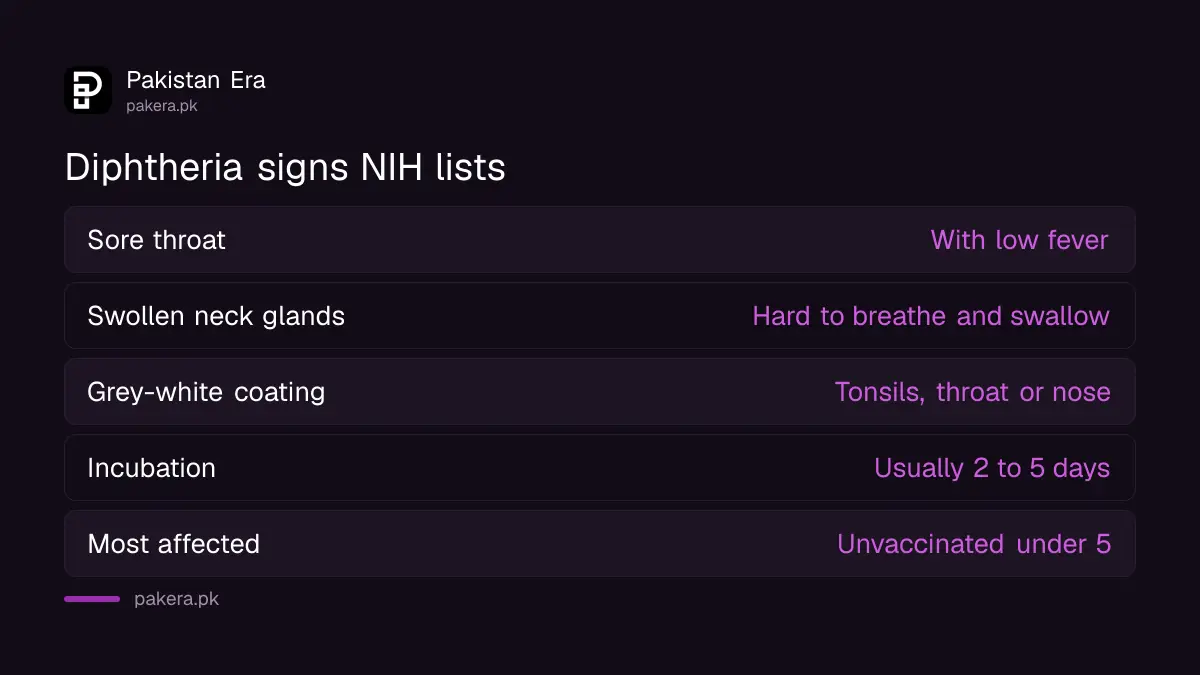Select the Swollen neck glands row
1200x675 pixels.
[600, 316]
